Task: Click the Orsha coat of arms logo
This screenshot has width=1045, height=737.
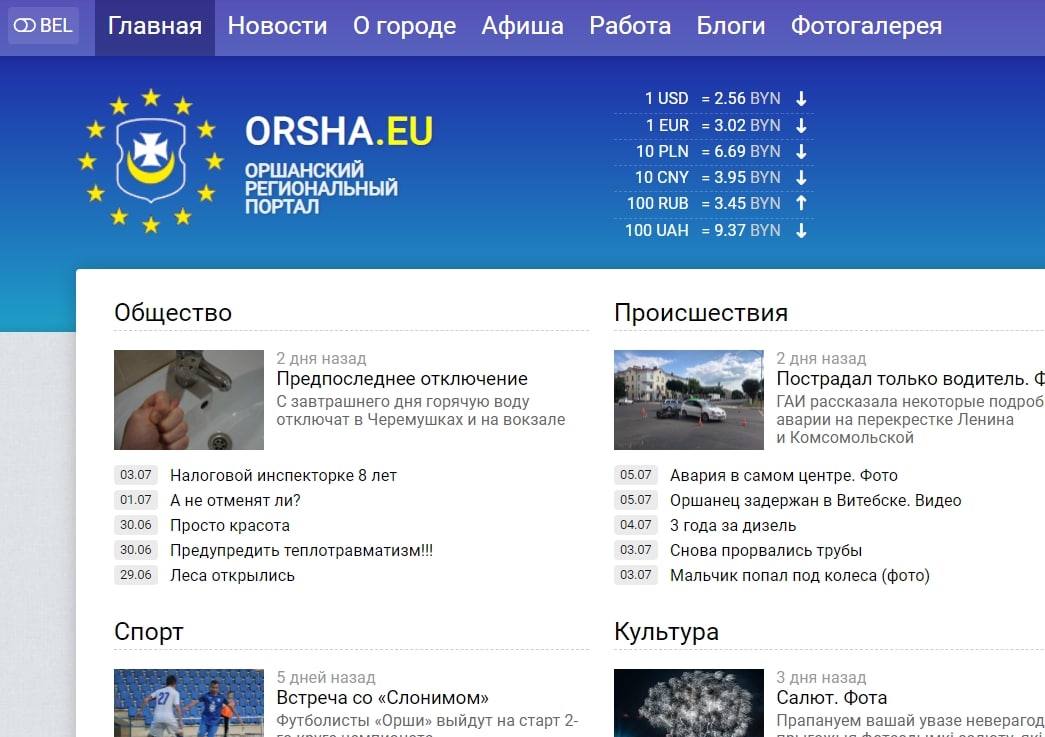Action: coord(151,161)
